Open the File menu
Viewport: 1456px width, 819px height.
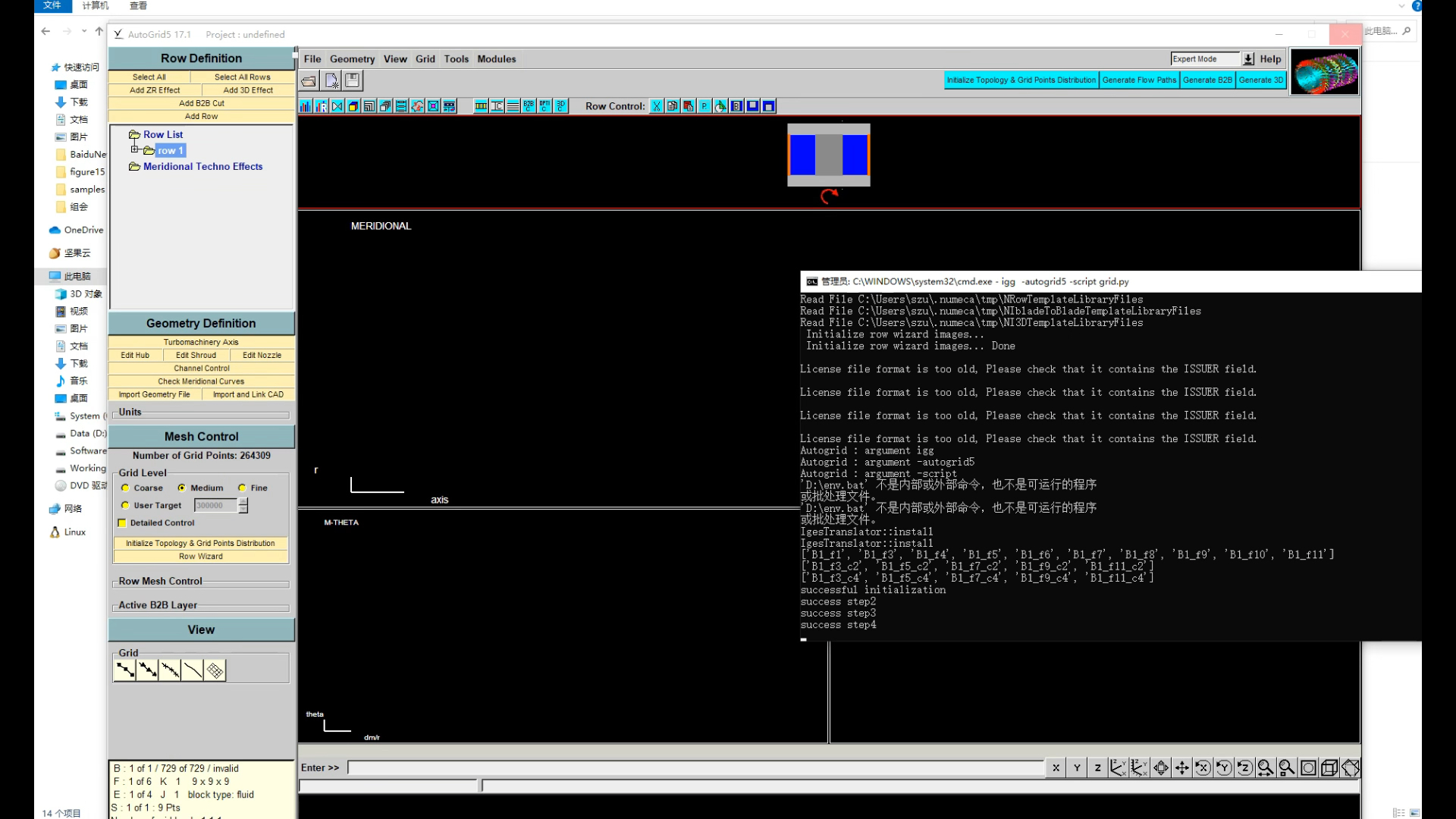[x=312, y=59]
